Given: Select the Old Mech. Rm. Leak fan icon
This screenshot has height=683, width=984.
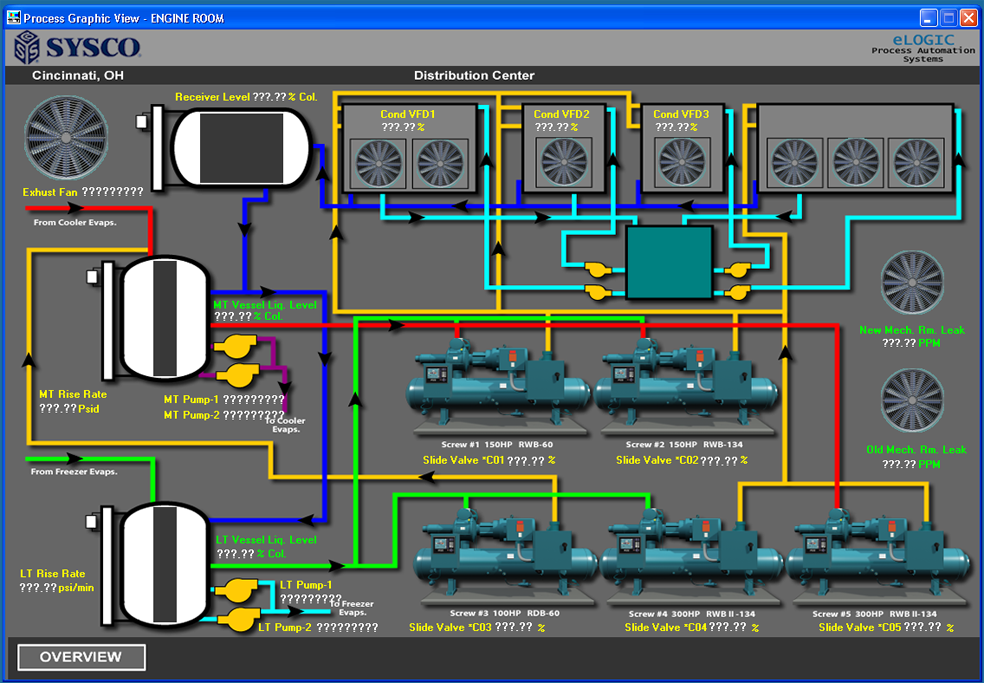Looking at the screenshot, I should tap(912, 400).
